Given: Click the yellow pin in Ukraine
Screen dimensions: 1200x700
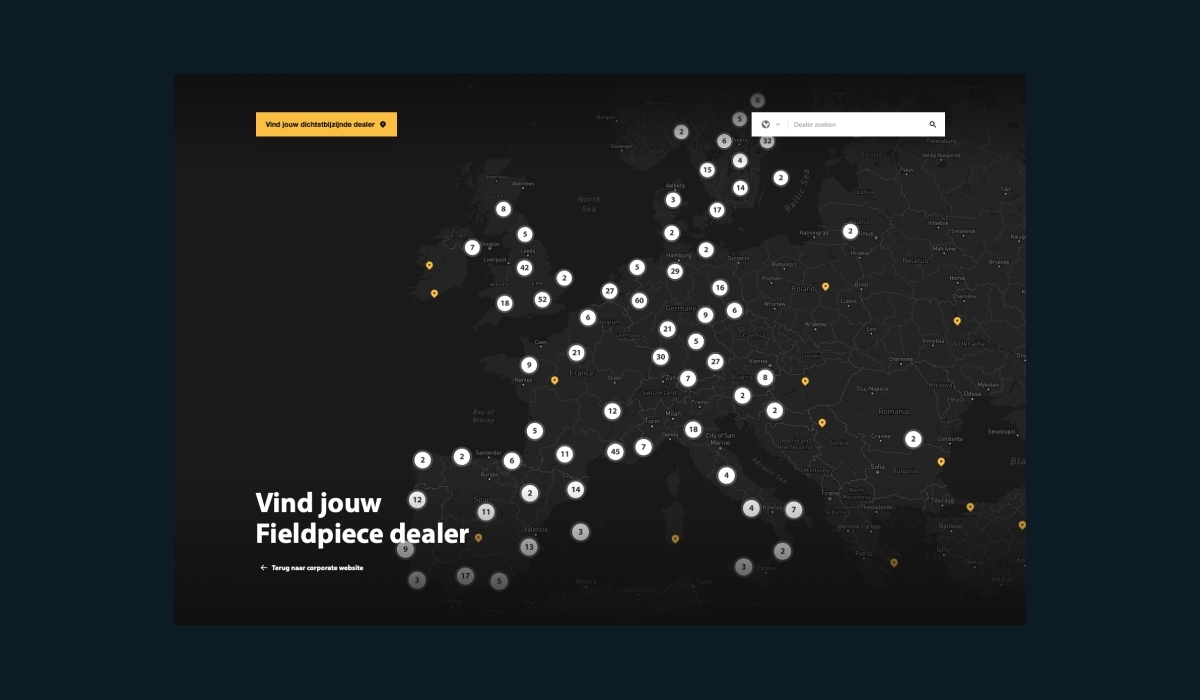Looking at the screenshot, I should (957, 321).
